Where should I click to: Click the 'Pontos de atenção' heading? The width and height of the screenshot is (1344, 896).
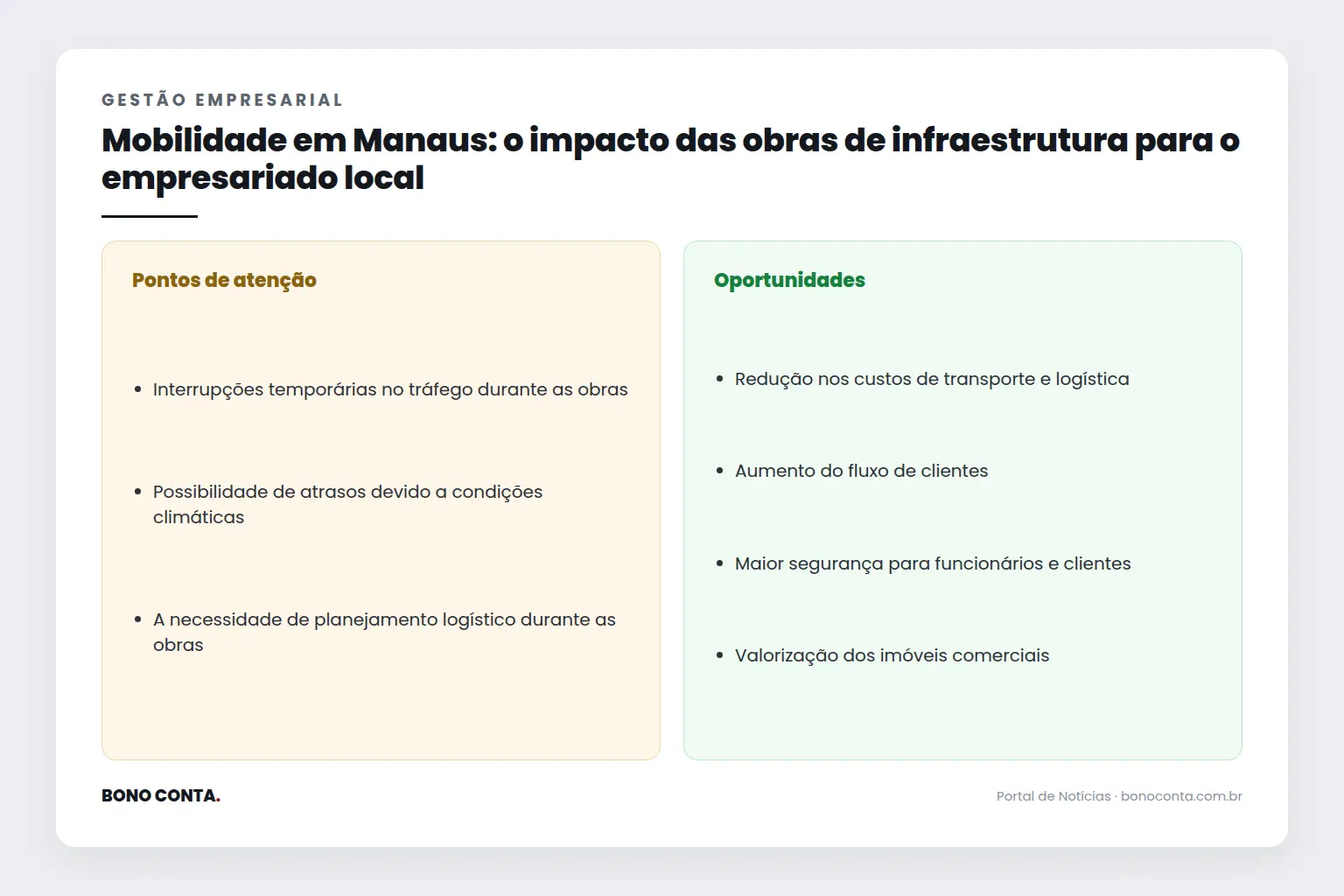pyautogui.click(x=224, y=280)
